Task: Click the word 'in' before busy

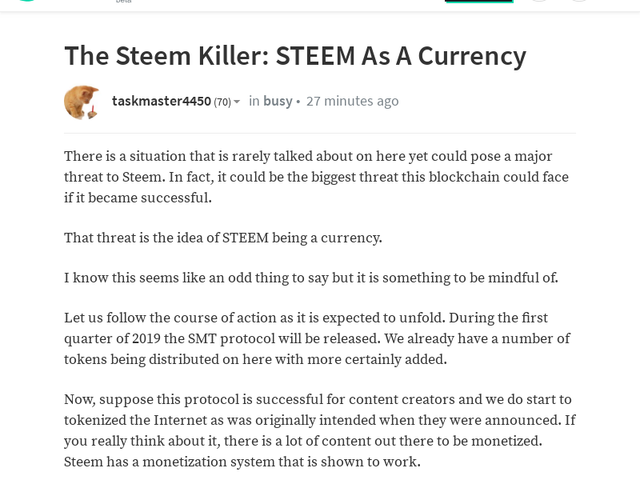Action: click(254, 101)
